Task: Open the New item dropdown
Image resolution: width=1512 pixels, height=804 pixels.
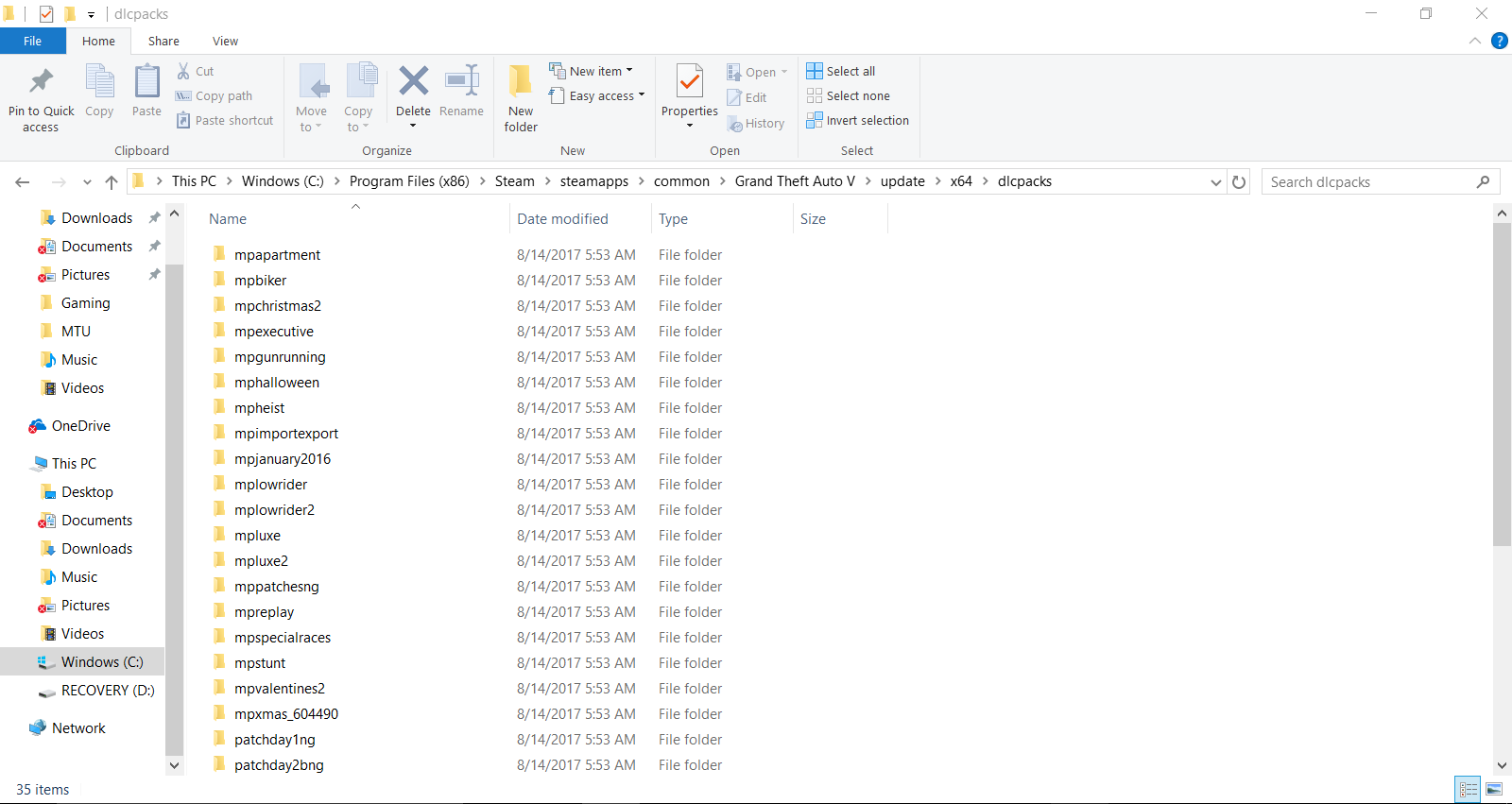Action: (x=592, y=71)
